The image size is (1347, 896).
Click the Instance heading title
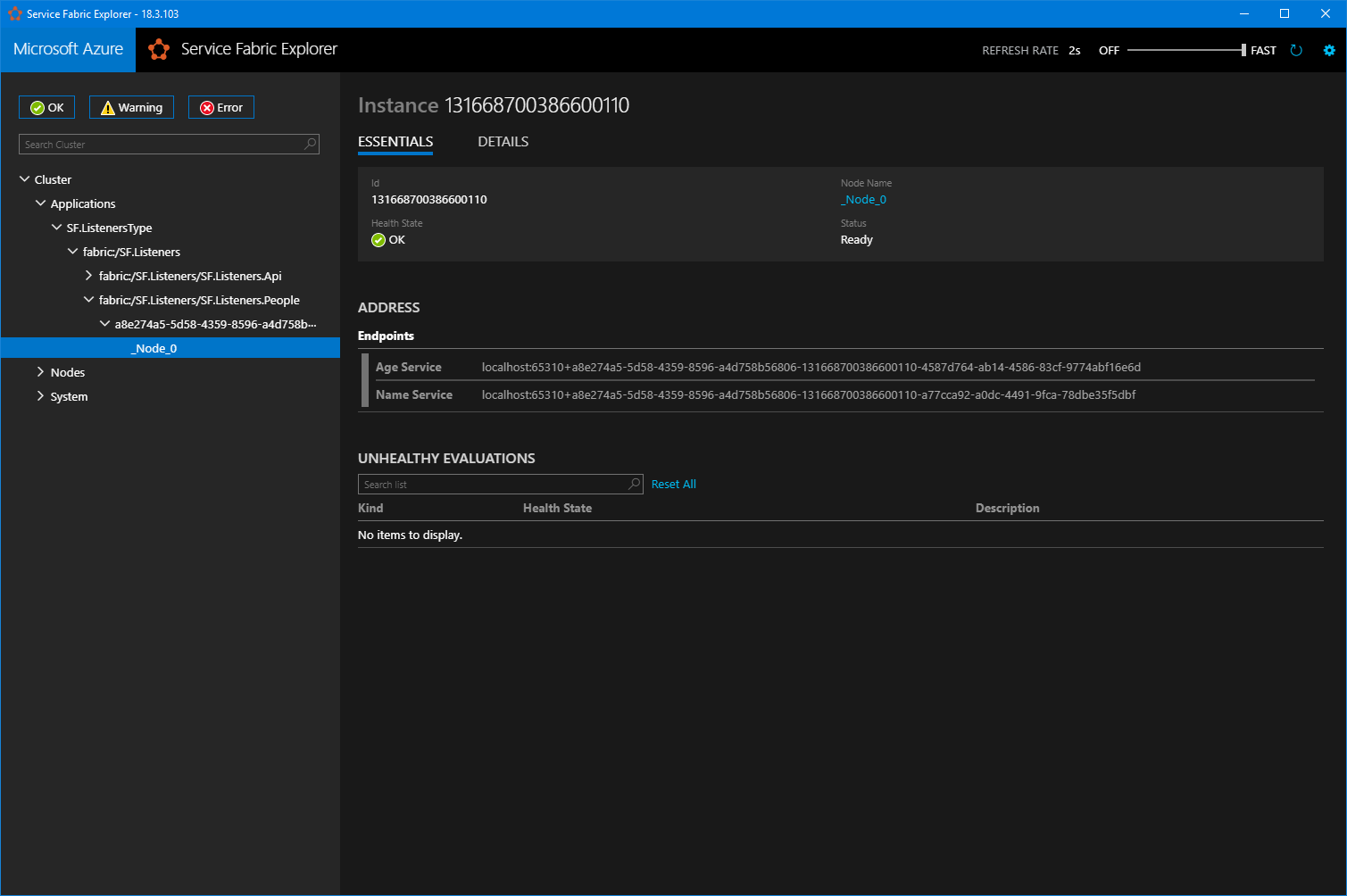tap(494, 105)
